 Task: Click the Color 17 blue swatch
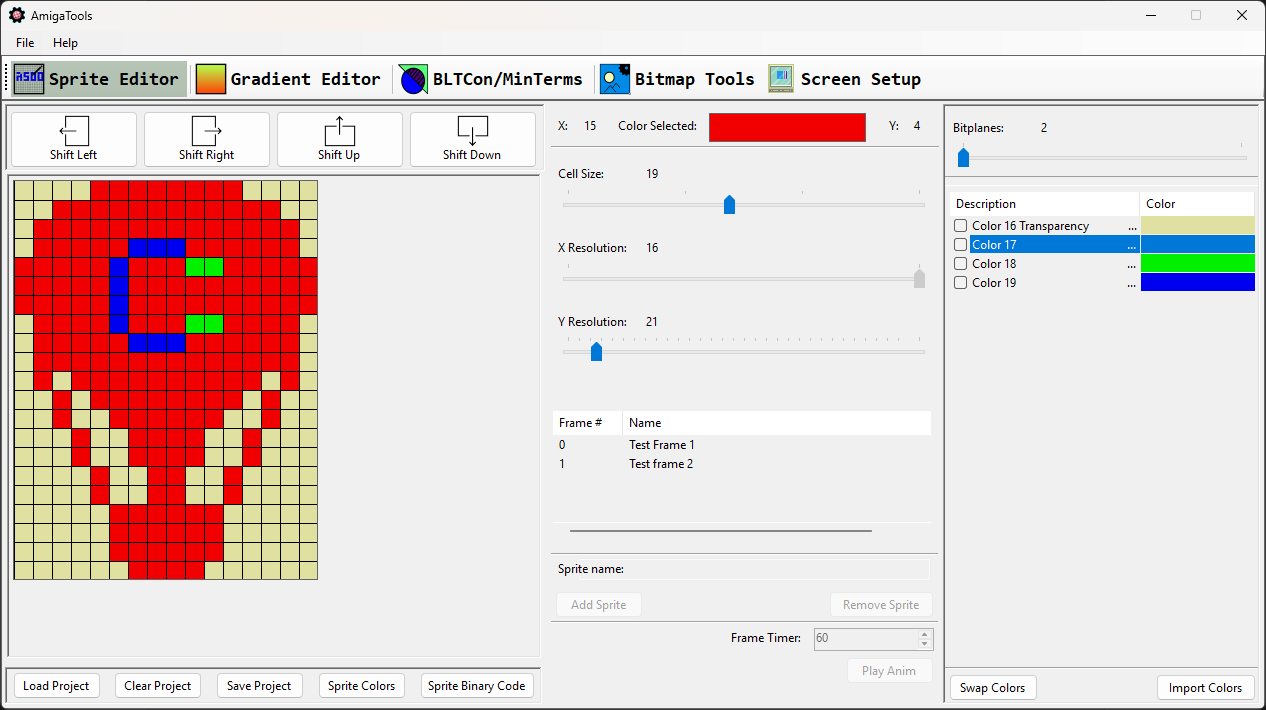pyautogui.click(x=1198, y=245)
